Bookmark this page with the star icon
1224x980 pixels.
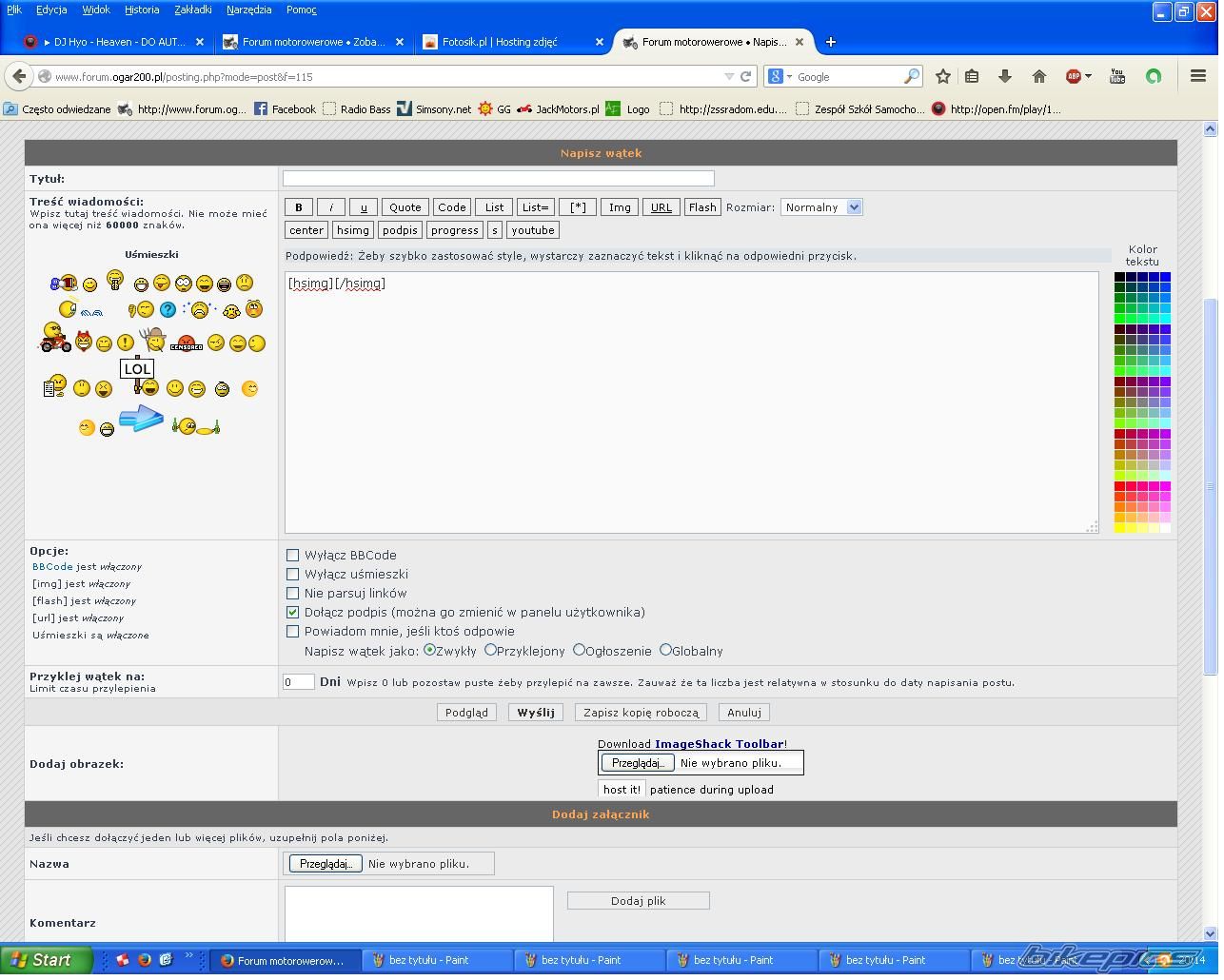pos(942,76)
